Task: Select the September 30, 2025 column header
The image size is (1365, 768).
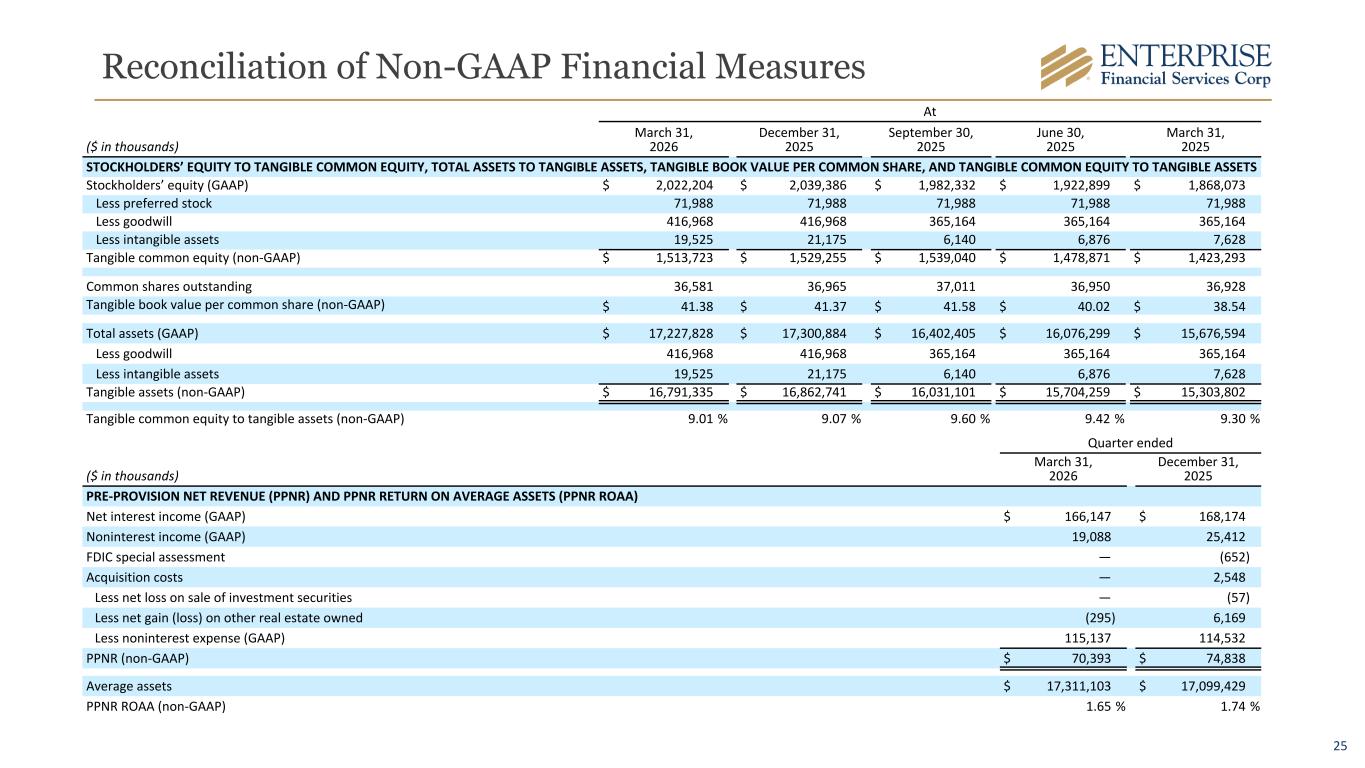Action: pos(931,138)
